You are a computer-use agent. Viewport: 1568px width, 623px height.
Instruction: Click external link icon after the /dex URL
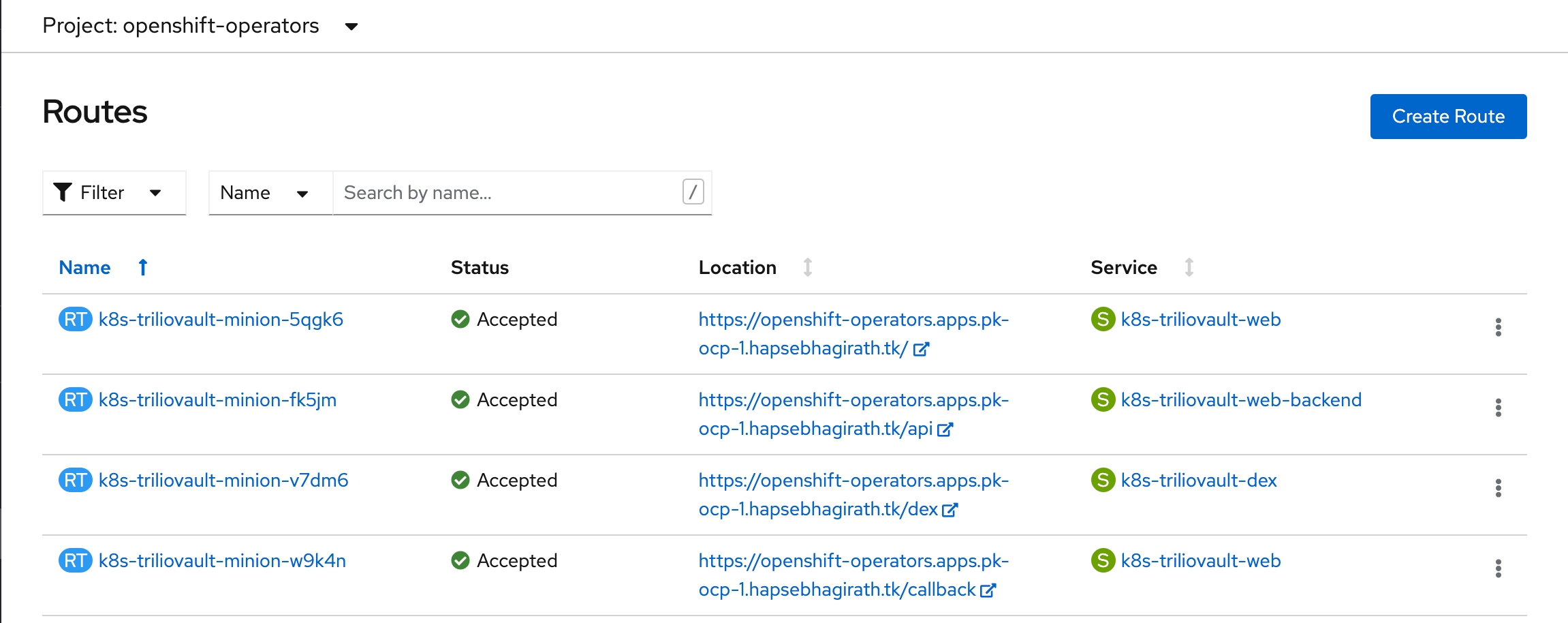(950, 510)
